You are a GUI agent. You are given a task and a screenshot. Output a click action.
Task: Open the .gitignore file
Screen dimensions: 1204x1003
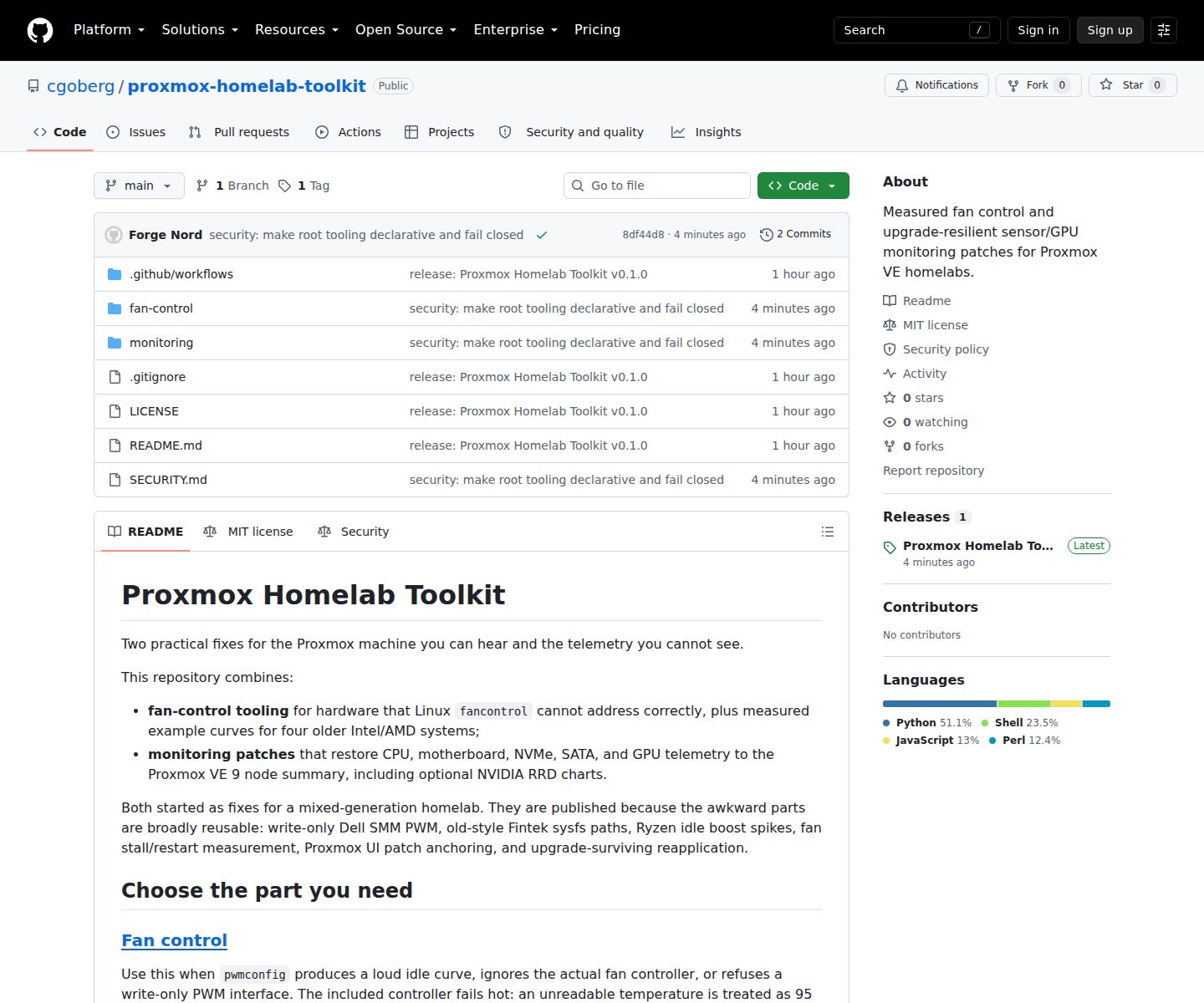[157, 377]
